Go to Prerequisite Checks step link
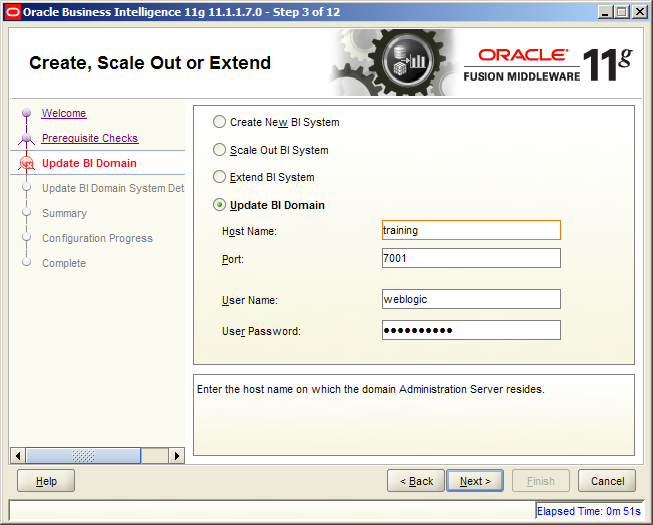The image size is (653, 525). [90, 139]
